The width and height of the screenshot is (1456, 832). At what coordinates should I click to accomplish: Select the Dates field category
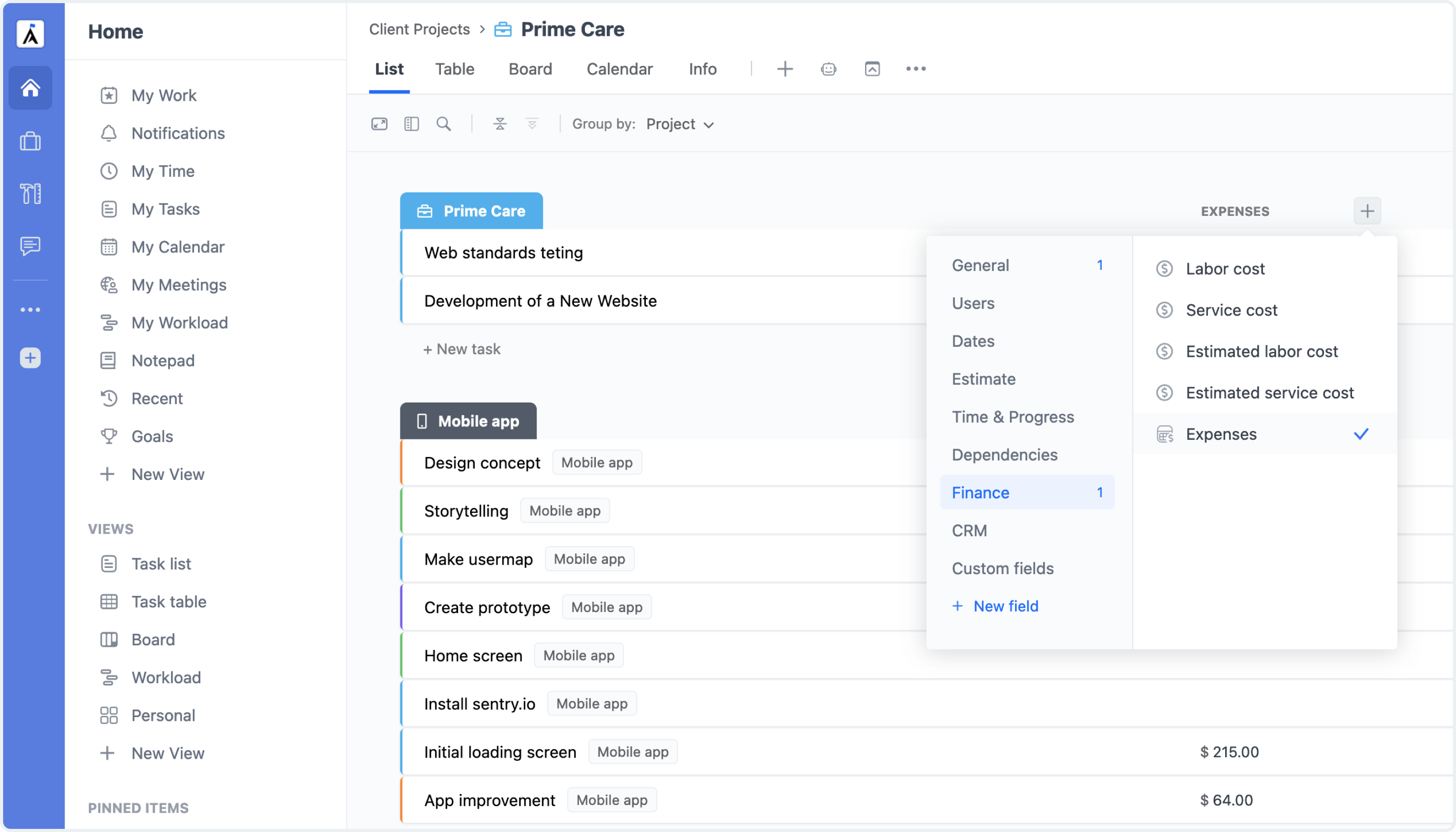1028,341
